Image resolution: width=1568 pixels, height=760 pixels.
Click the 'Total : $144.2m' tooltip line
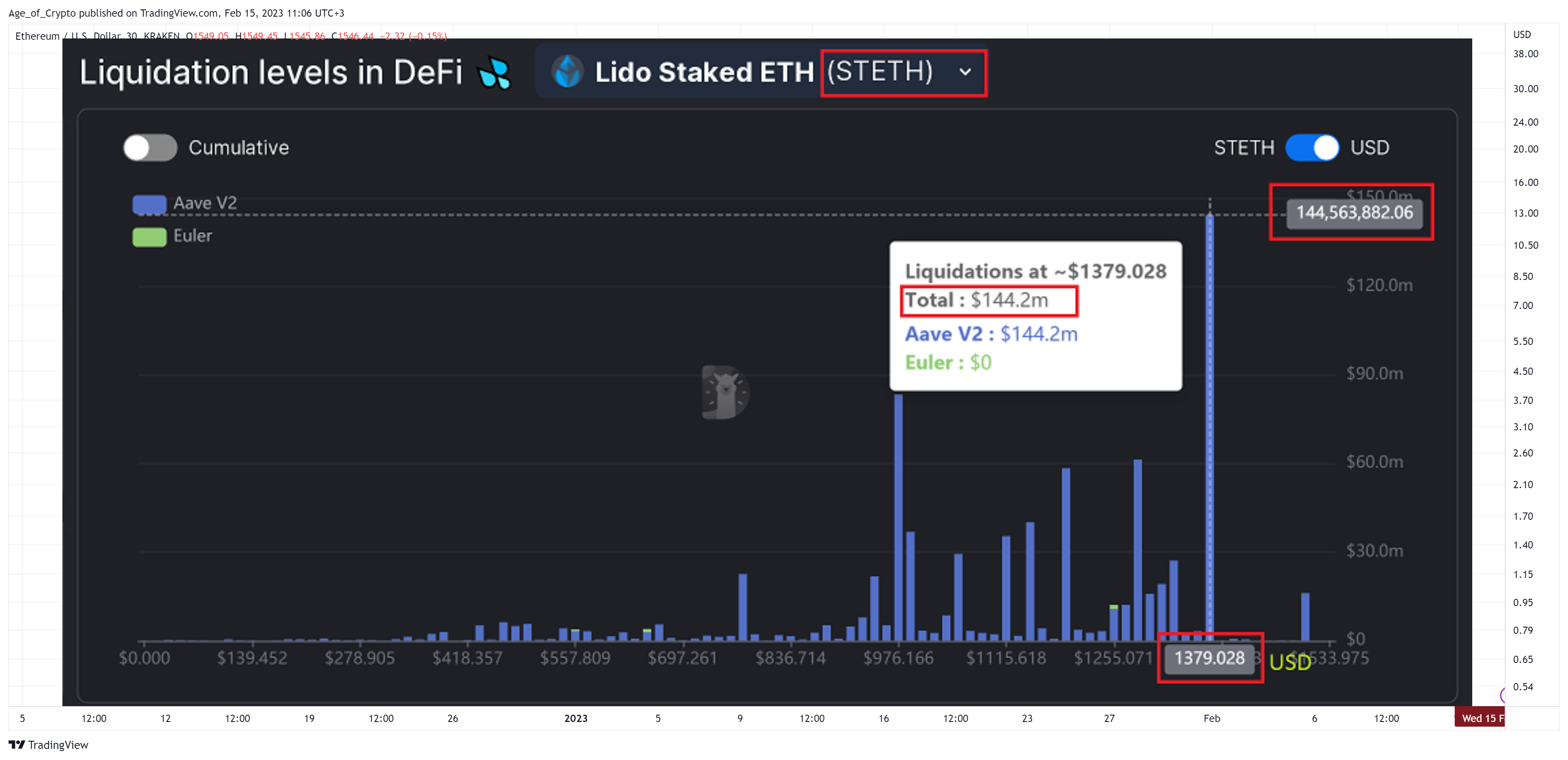[976, 300]
